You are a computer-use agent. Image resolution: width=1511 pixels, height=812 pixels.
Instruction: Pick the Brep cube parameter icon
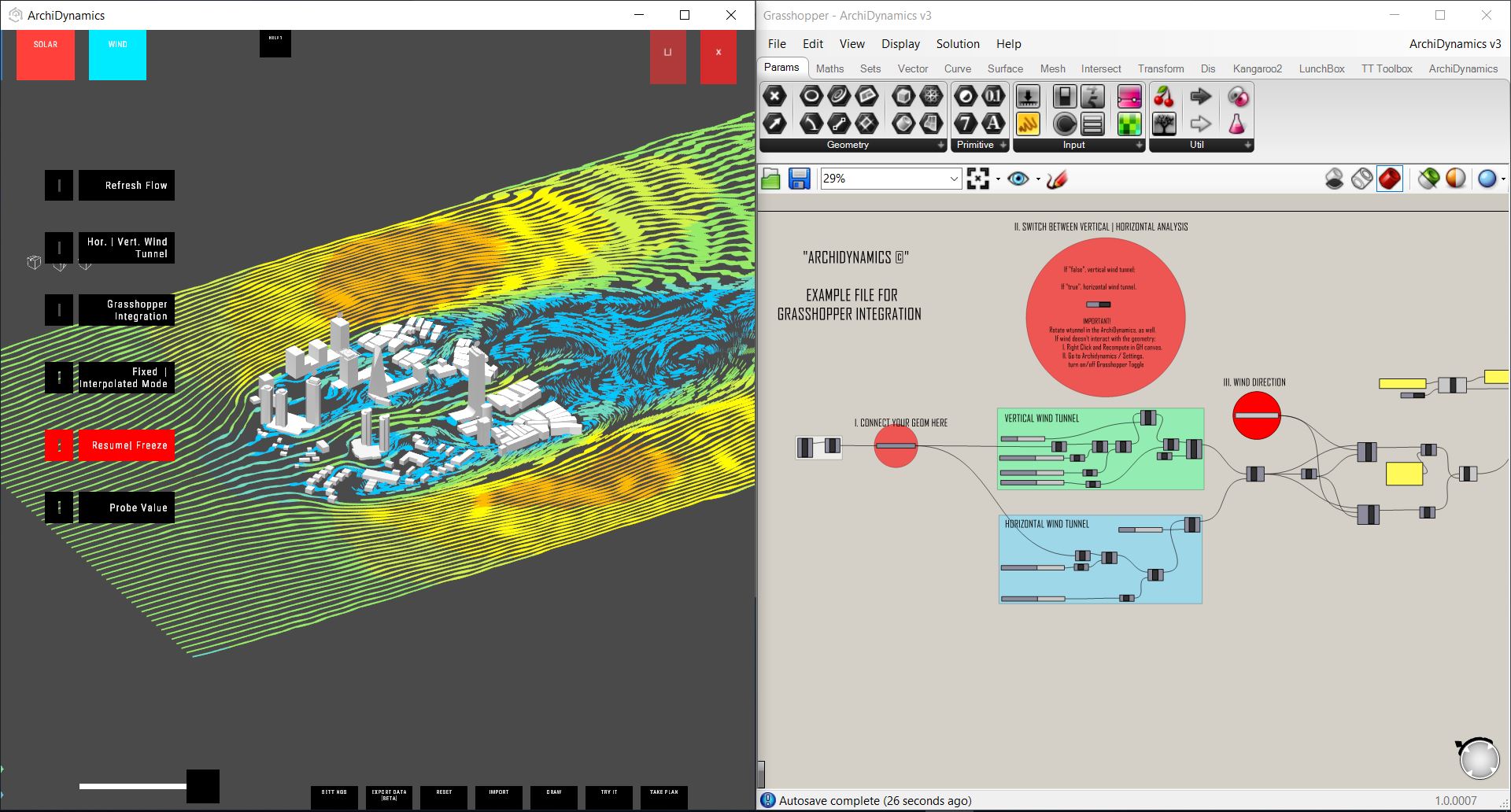pos(903,96)
